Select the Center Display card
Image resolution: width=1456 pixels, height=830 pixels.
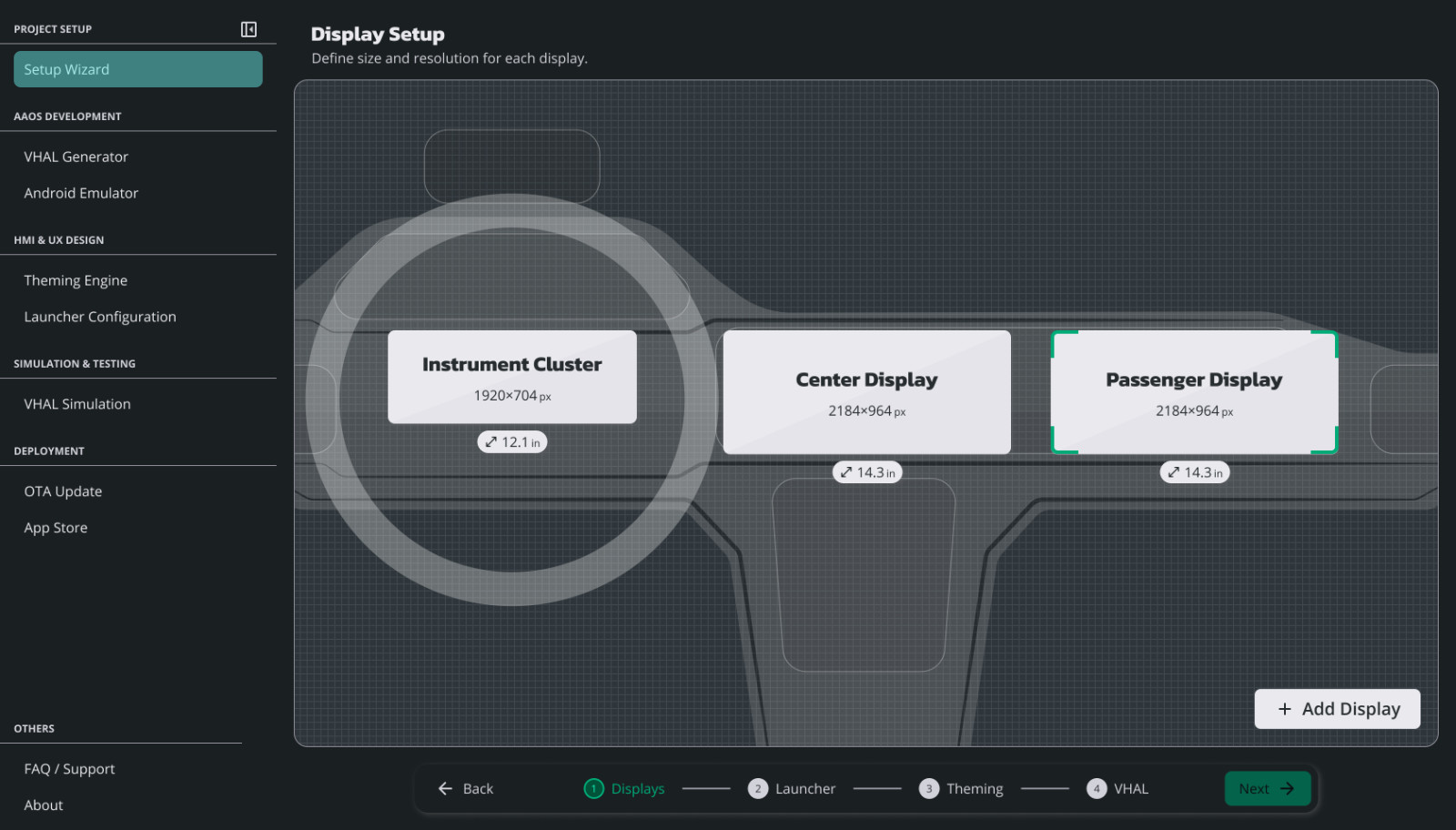[866, 392]
